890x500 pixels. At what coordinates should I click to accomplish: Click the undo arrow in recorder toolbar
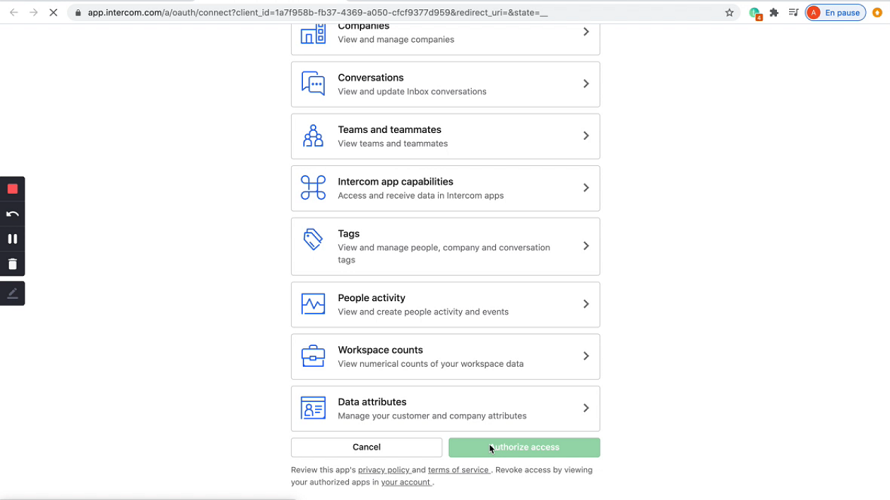[12, 214]
